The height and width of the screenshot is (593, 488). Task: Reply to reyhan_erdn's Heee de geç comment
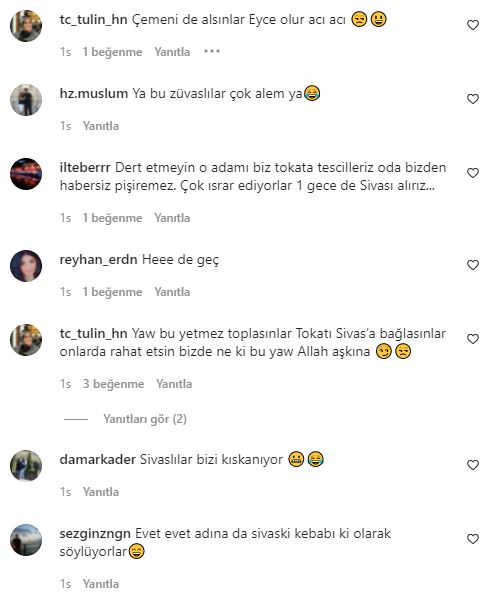click(x=172, y=292)
